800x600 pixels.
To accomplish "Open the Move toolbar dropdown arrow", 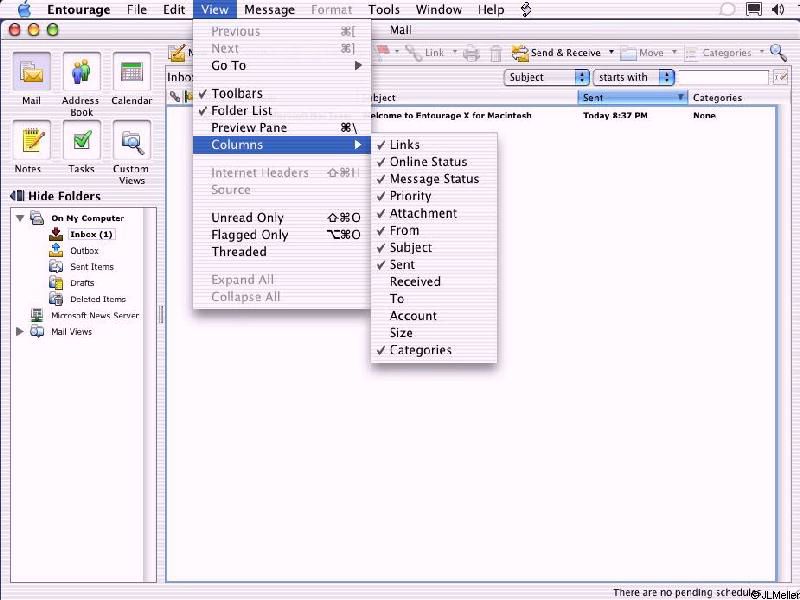I will pos(674,52).
